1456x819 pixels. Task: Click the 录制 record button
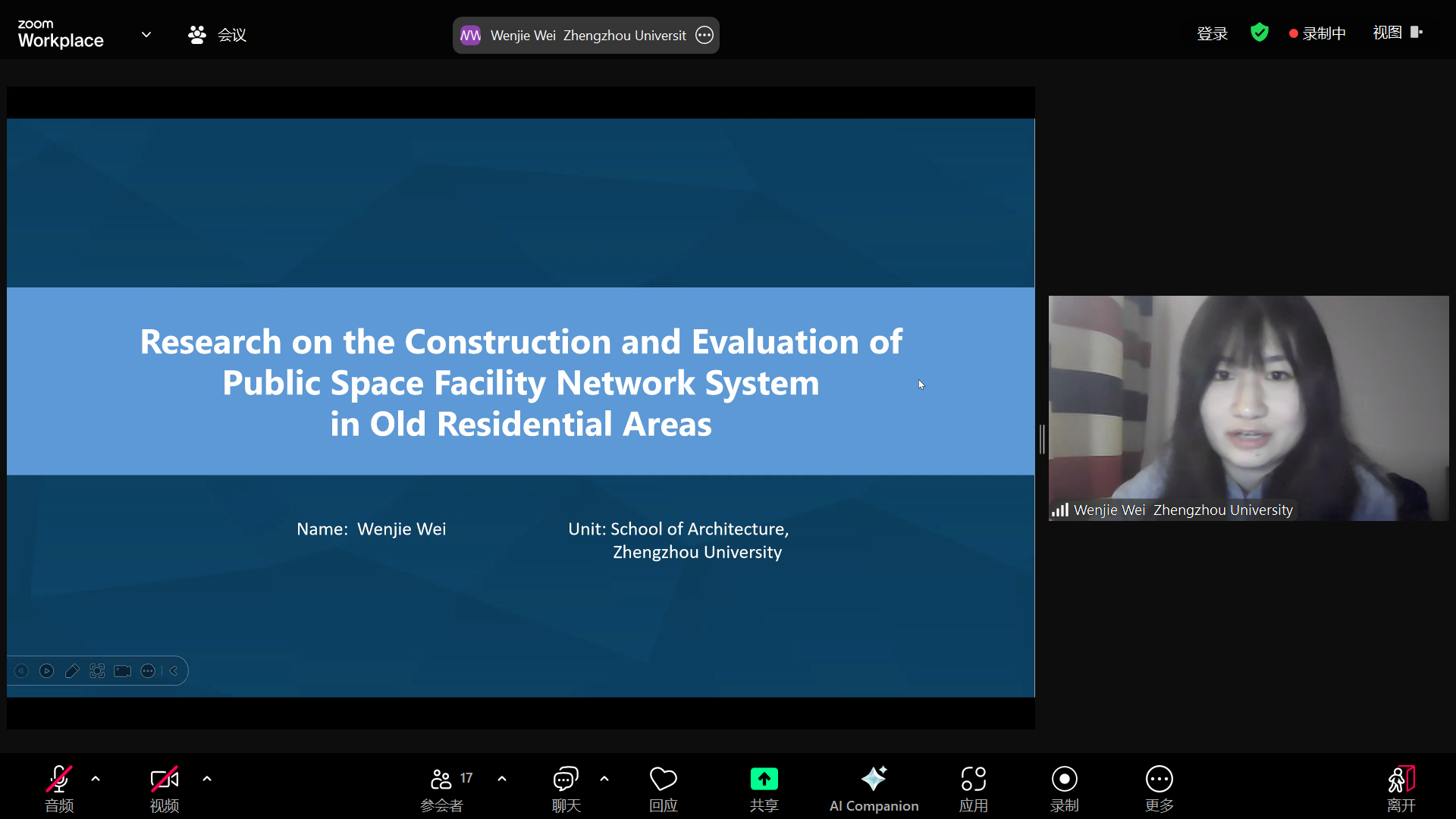tap(1065, 789)
